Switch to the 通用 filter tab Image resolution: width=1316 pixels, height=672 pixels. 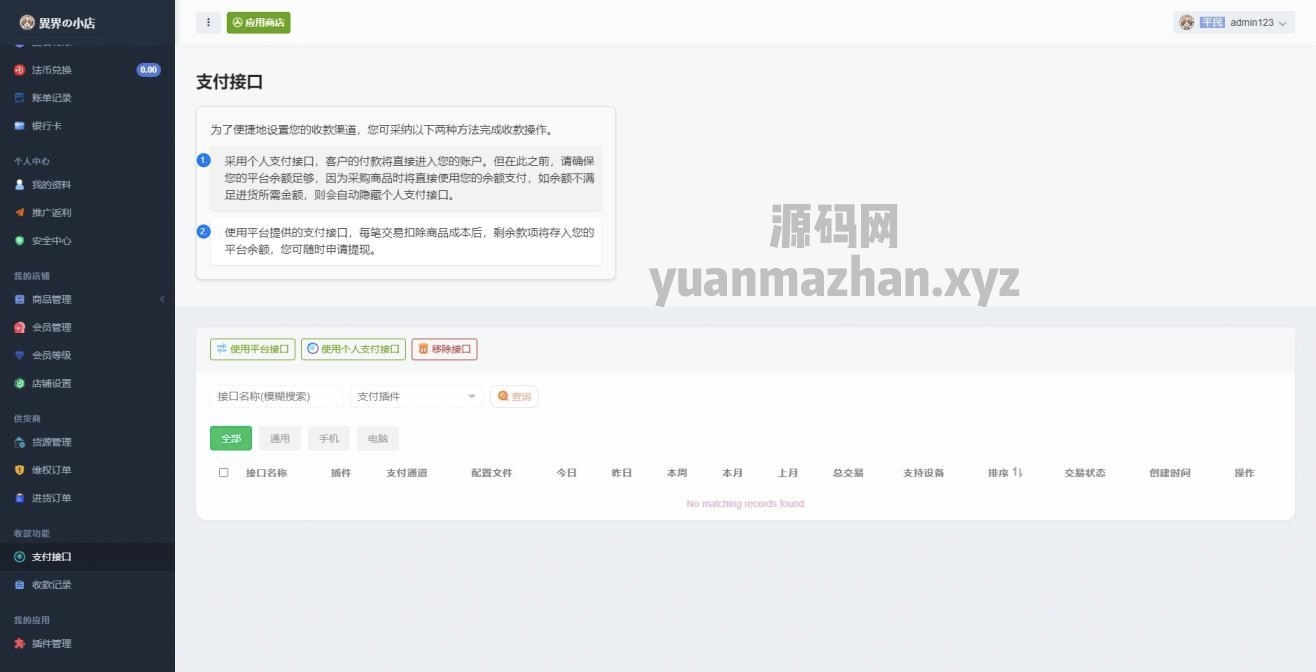pyautogui.click(x=280, y=438)
